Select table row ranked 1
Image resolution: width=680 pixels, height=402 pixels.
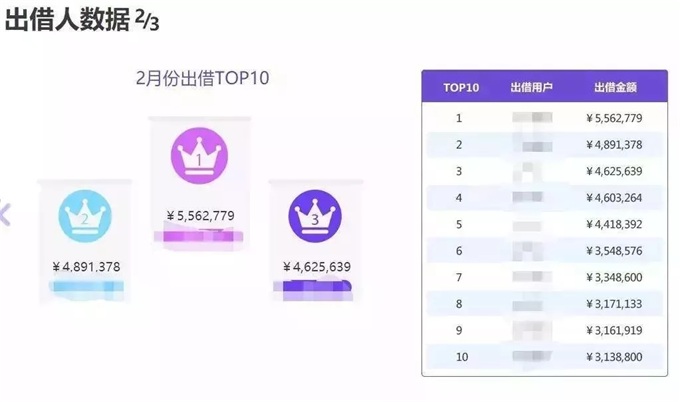coord(543,118)
